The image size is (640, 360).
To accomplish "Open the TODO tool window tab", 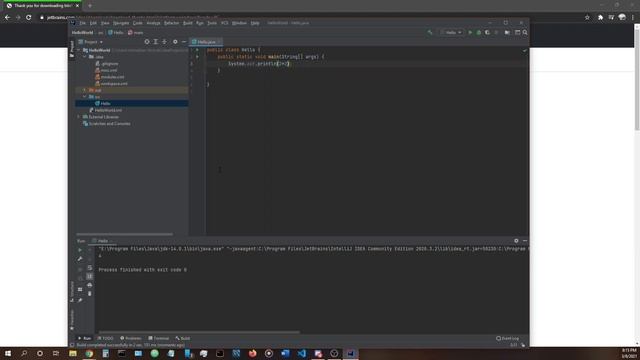I will (x=105, y=338).
